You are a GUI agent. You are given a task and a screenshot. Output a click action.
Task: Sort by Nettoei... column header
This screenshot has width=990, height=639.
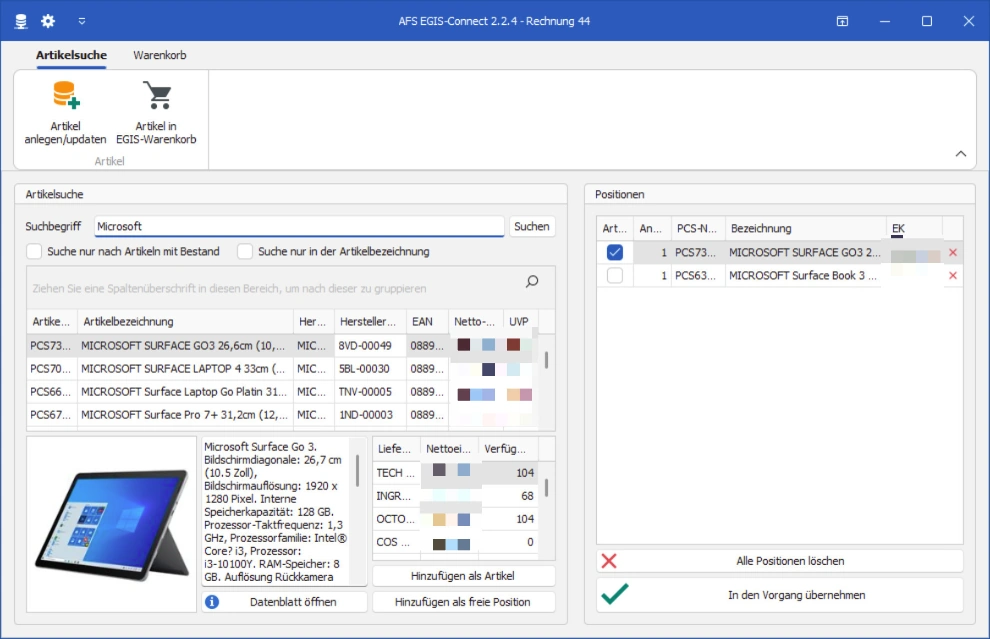(x=448, y=449)
